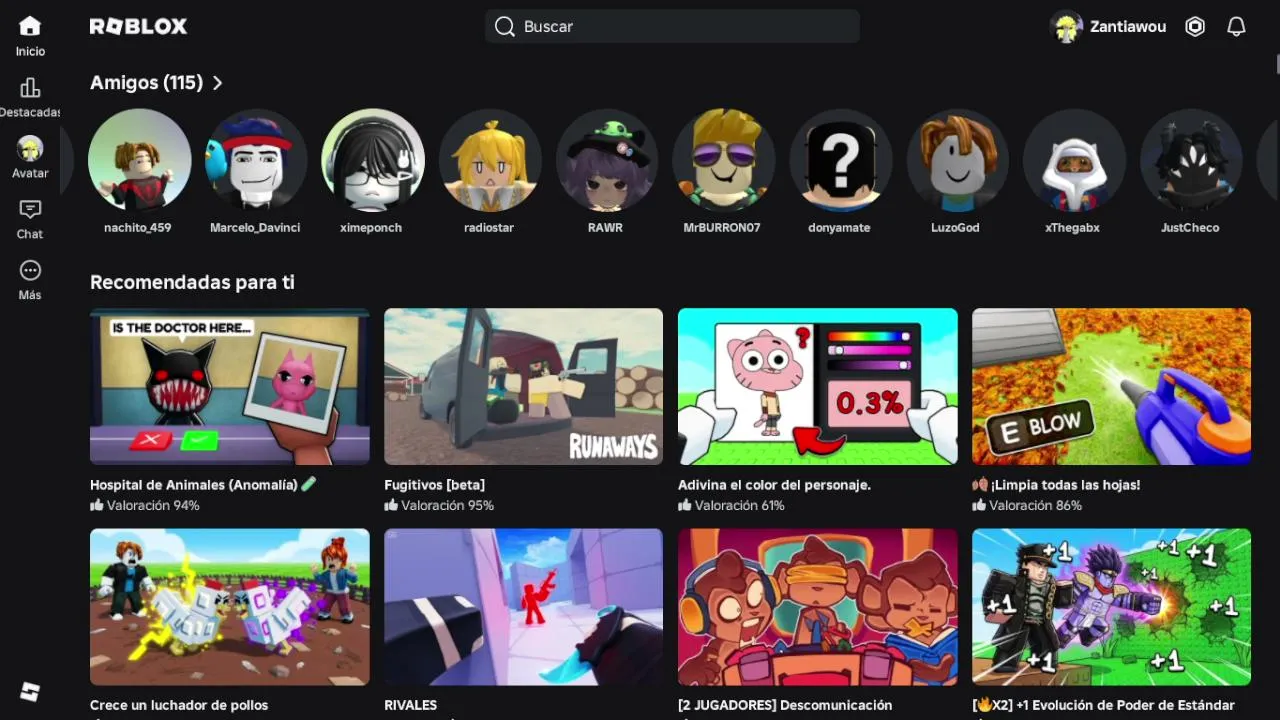Open Robux hexagon icon
Viewport: 1280px width, 720px height.
click(x=1195, y=27)
